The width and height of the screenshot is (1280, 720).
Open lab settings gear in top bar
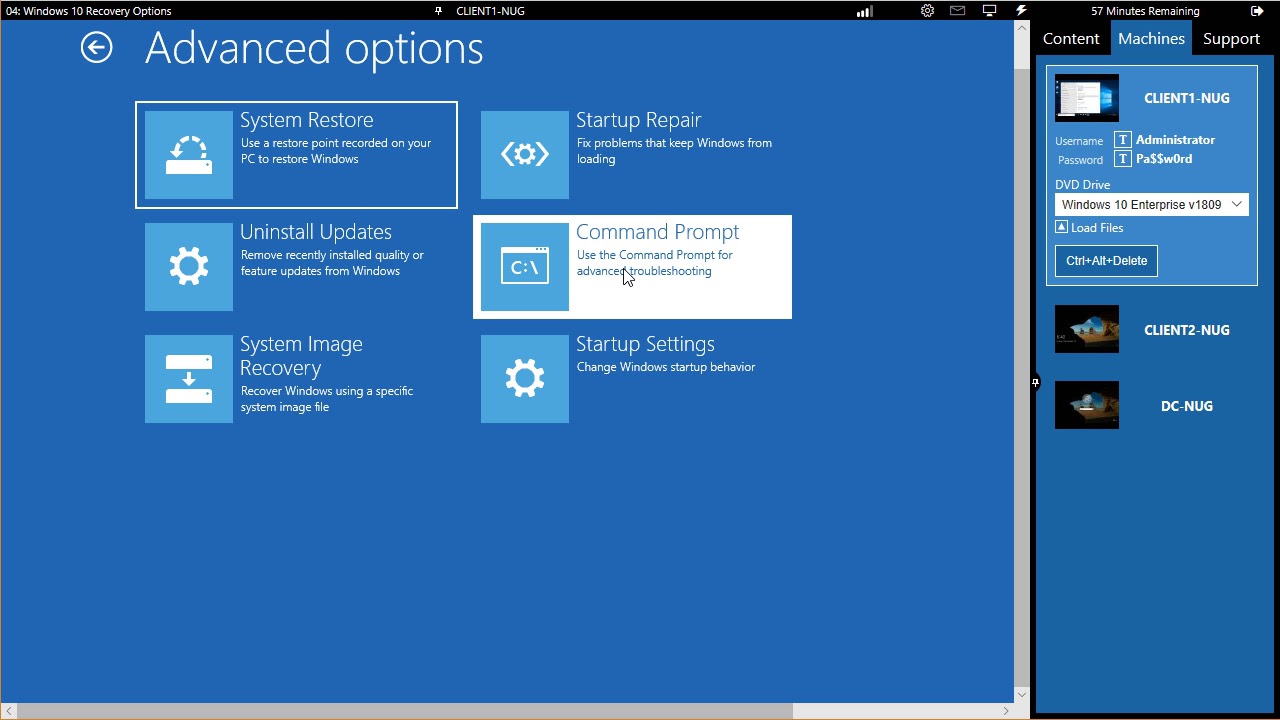[928, 11]
